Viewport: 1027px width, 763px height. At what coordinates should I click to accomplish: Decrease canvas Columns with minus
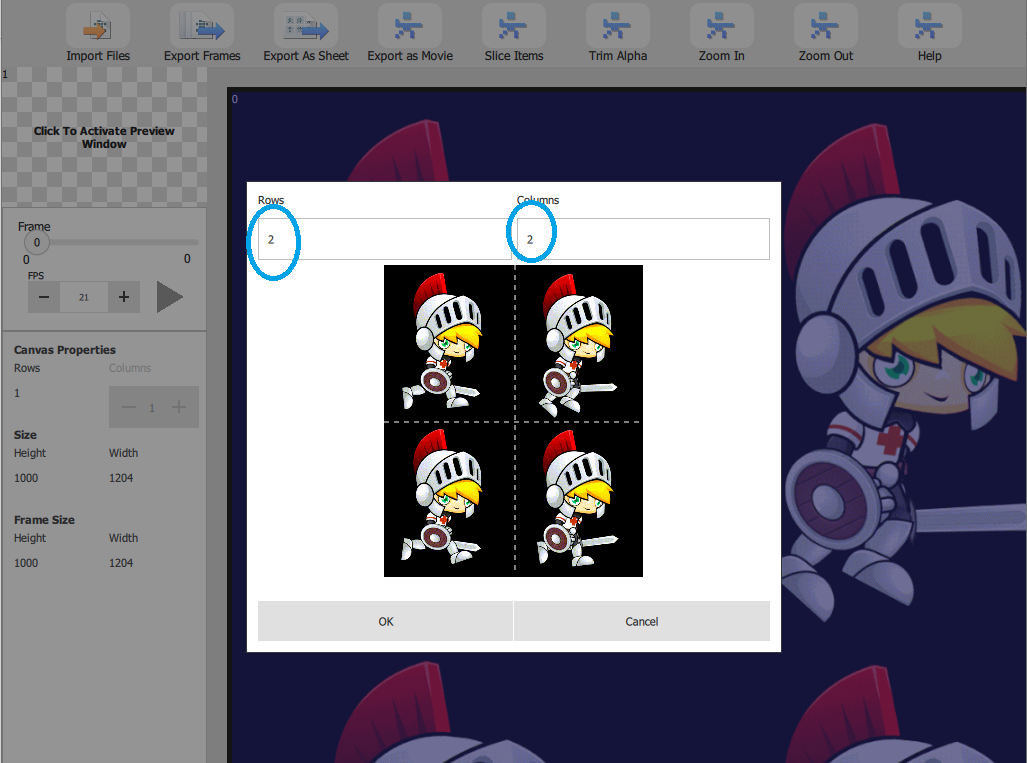128,407
